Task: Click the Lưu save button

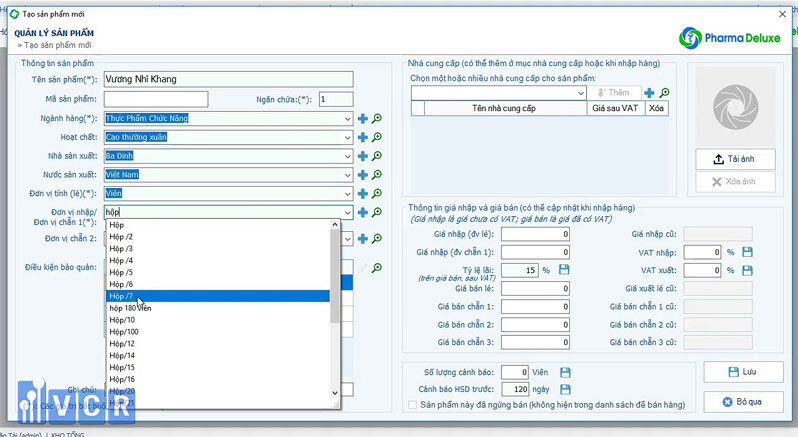Action: coord(743,372)
